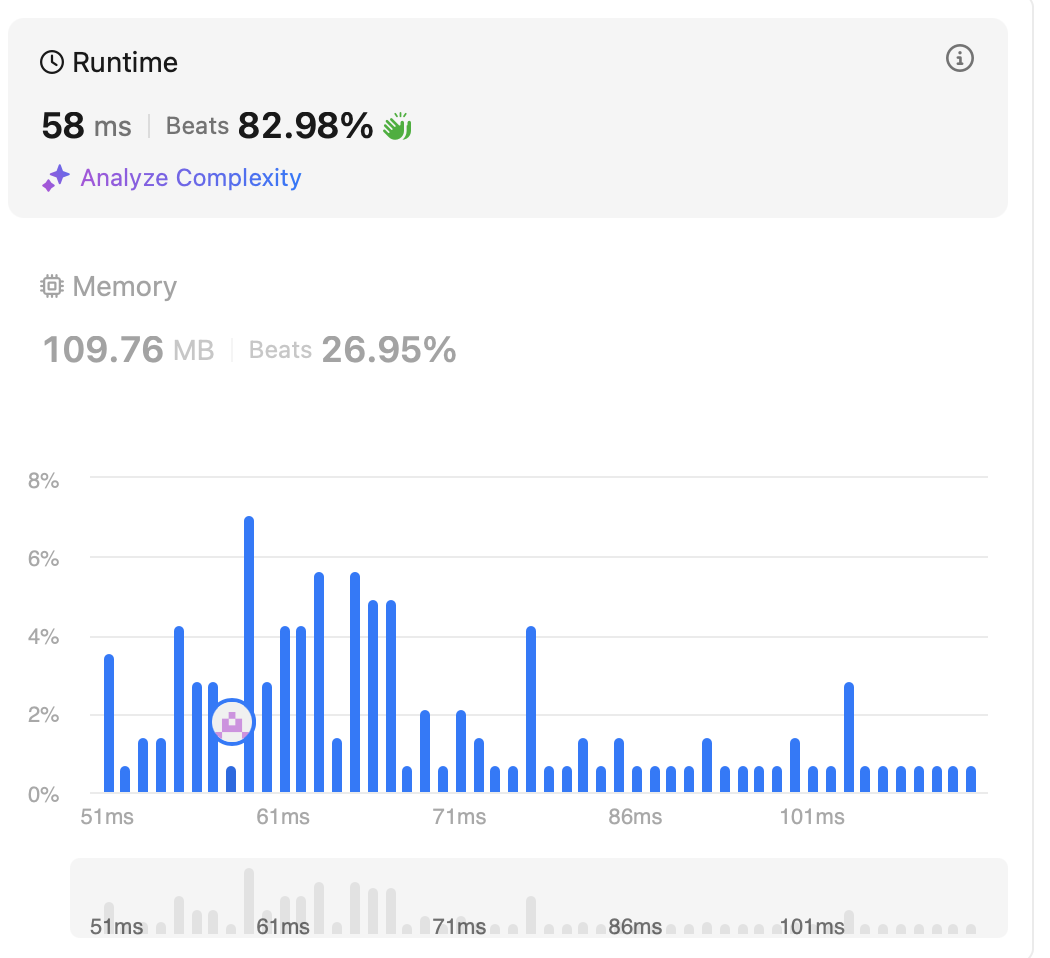This screenshot has height=958, width=1050.
Task: Click the overview range strip below the chart
Action: [538, 897]
